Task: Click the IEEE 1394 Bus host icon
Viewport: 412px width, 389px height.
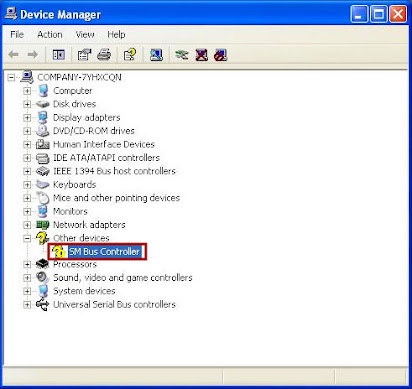Action: [43, 171]
